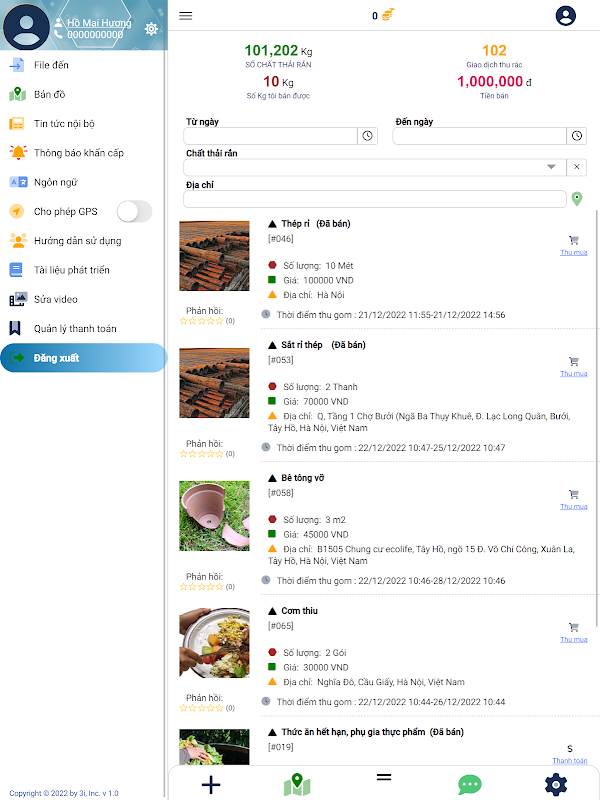Viewport: 600px width, 800px height.
Task: Click the Thu mua cart for Sắt rỉ thép
Action: (x=574, y=366)
